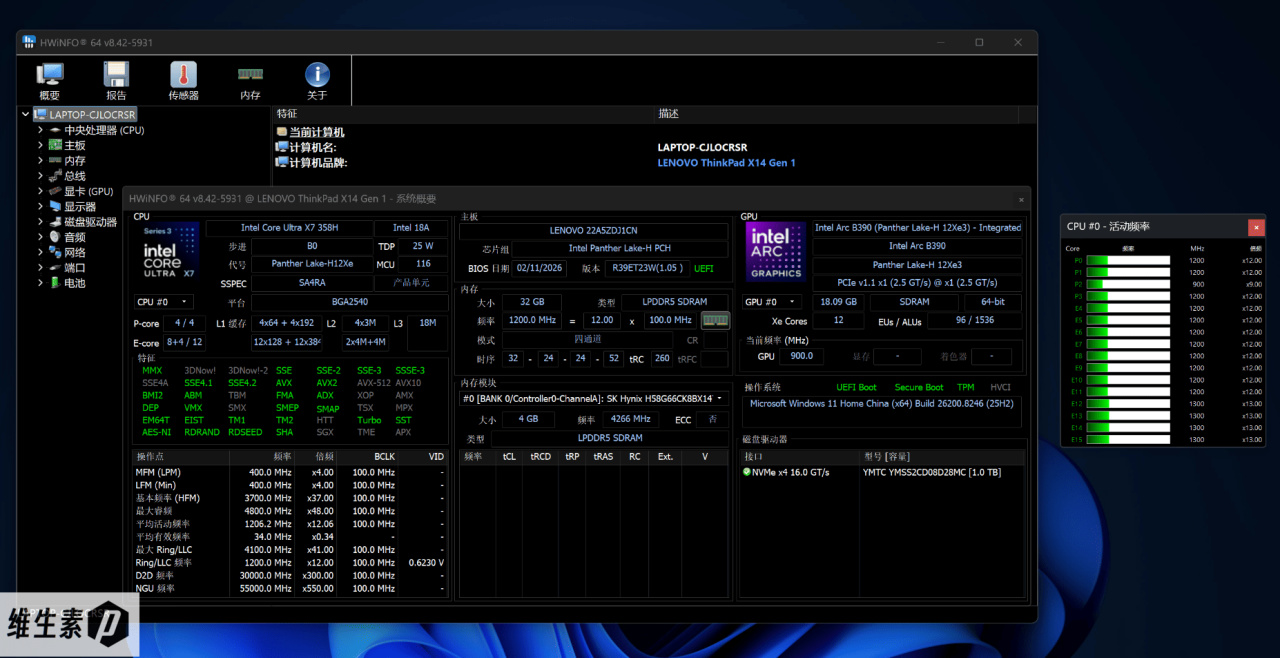Click the Intel Panther Lake-H PCH chipset field
This screenshot has height=658, width=1280.
[621, 248]
